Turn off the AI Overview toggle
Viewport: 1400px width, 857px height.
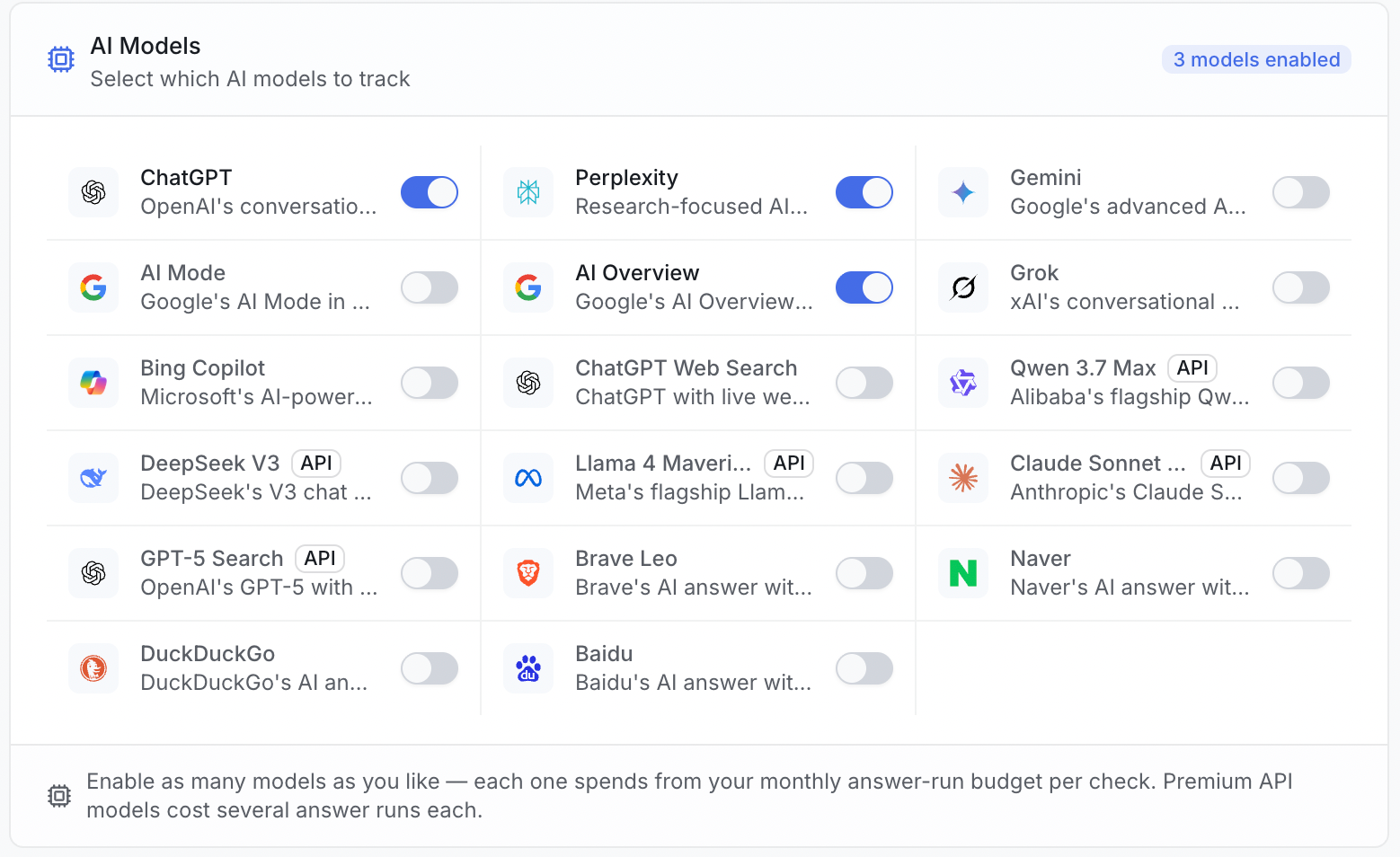(x=864, y=287)
